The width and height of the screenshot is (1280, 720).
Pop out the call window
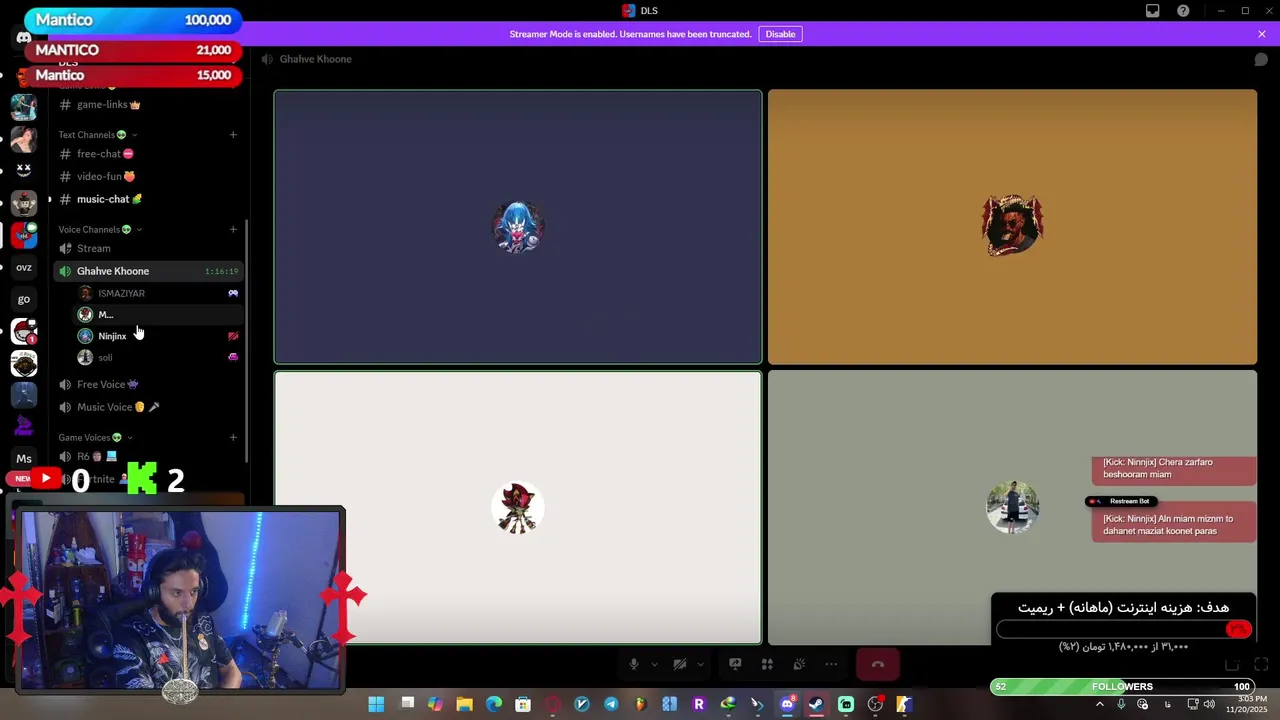pyautogui.click(x=1232, y=665)
